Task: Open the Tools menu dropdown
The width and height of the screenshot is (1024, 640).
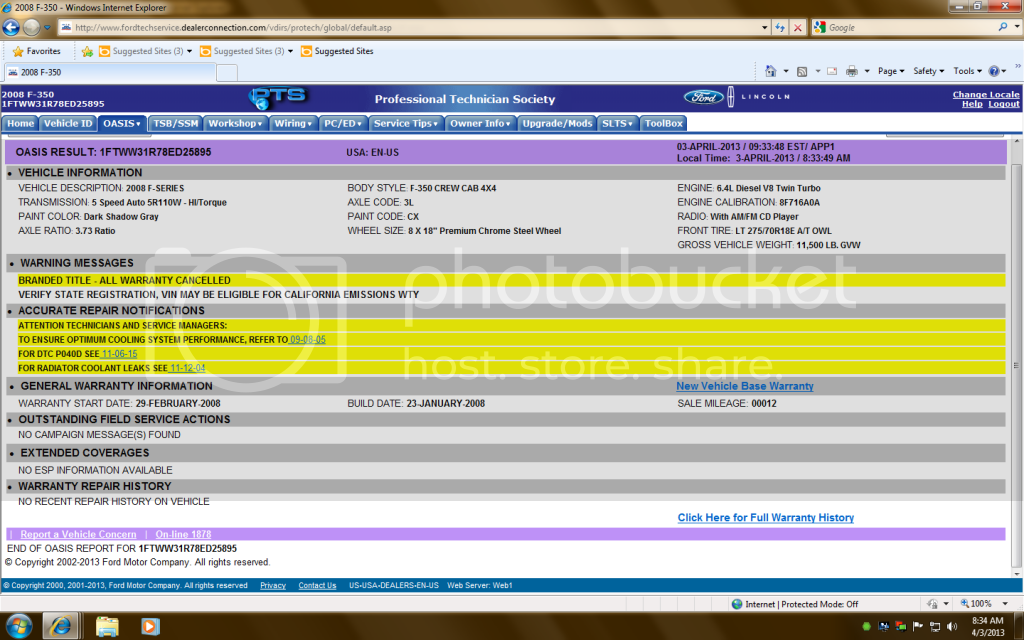Action: coord(967,71)
